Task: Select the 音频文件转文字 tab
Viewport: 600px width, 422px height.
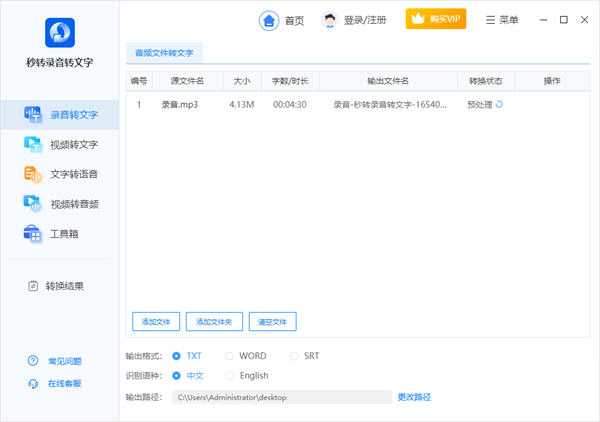Action: [164, 53]
